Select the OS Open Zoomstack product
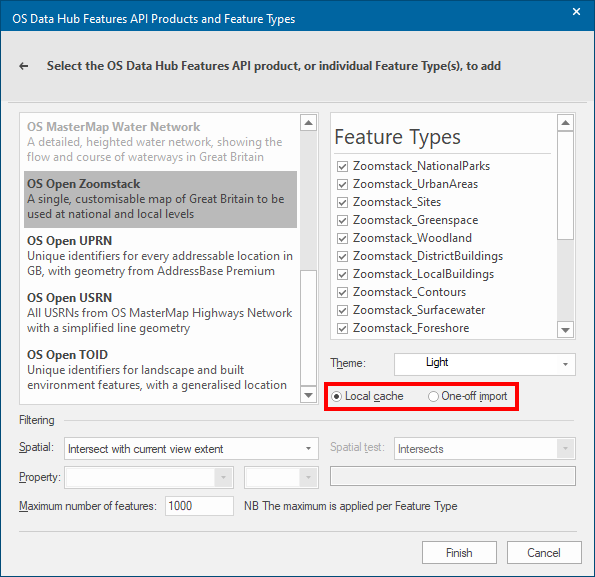Image resolution: width=595 pixels, height=577 pixels. click(x=161, y=199)
